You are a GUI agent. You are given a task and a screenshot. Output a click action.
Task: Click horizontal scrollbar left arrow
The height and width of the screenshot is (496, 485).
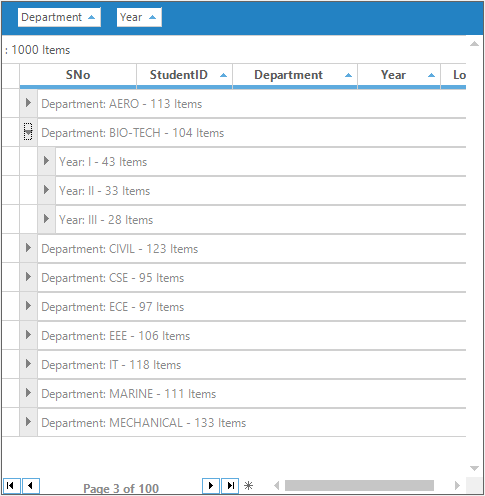tap(276, 485)
